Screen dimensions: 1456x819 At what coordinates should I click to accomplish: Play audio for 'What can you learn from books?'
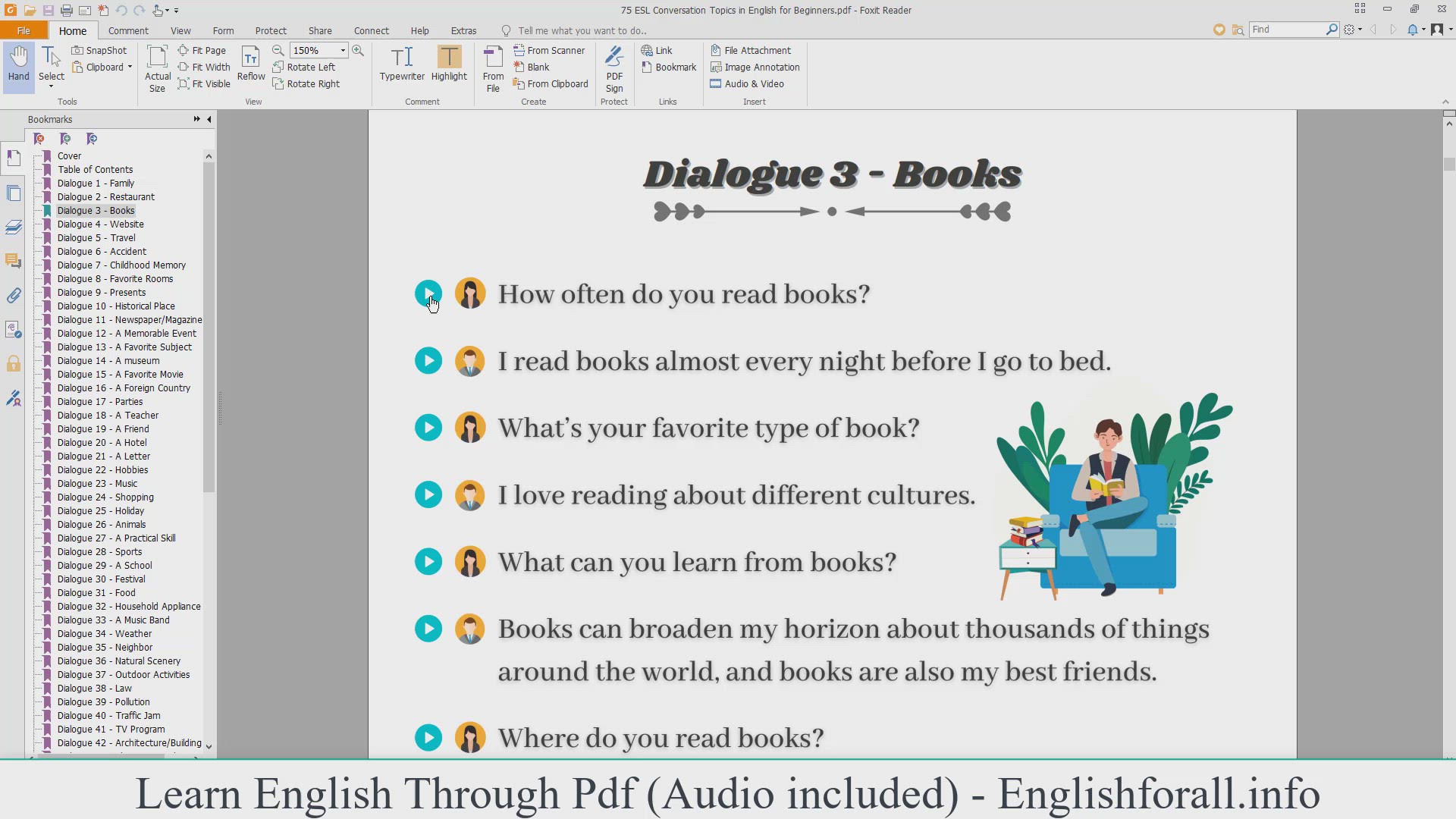coord(428,562)
